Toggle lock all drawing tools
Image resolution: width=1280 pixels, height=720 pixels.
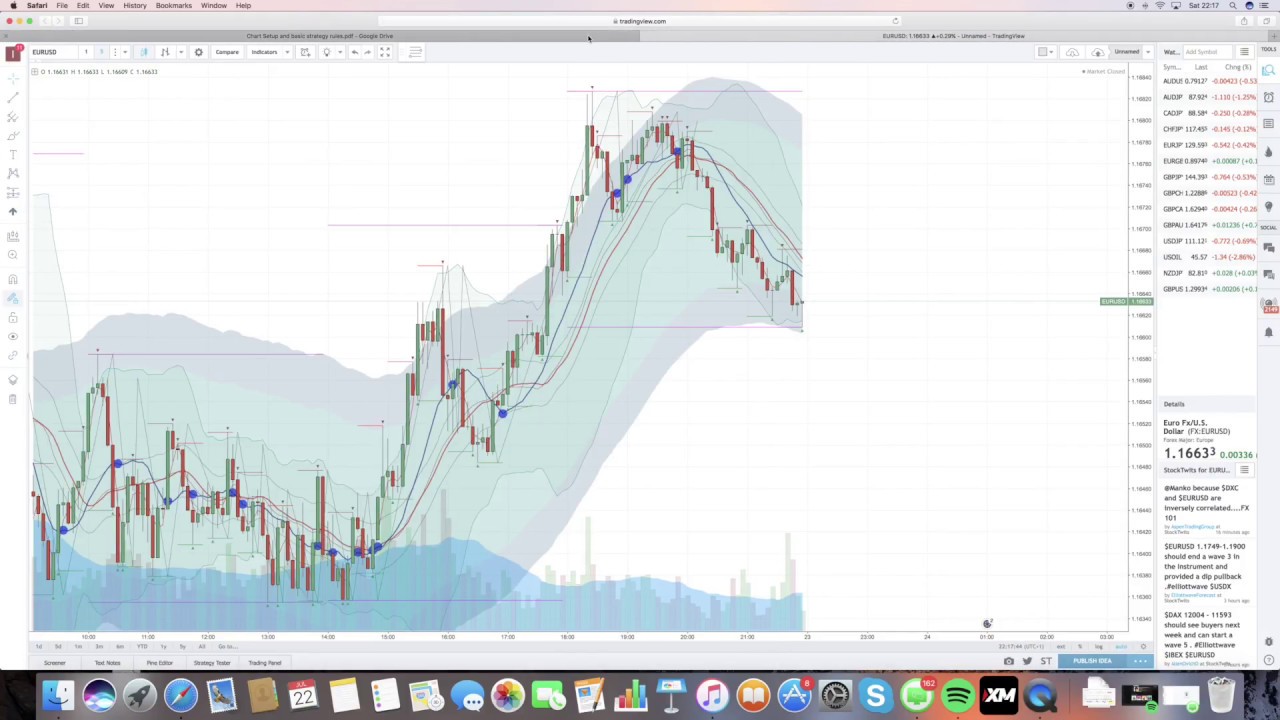pyautogui.click(x=13, y=317)
